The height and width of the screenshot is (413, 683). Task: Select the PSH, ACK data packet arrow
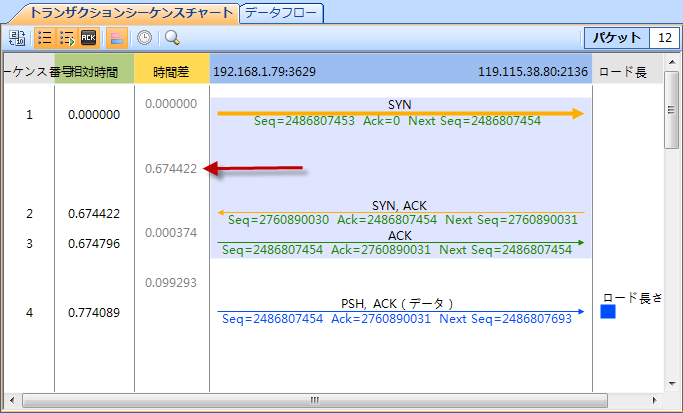pos(400,311)
